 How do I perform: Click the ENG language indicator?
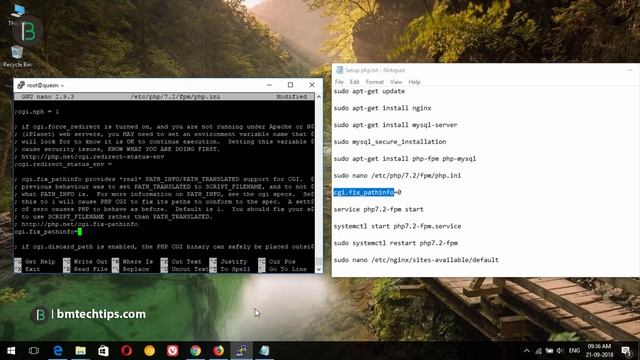[574, 351]
